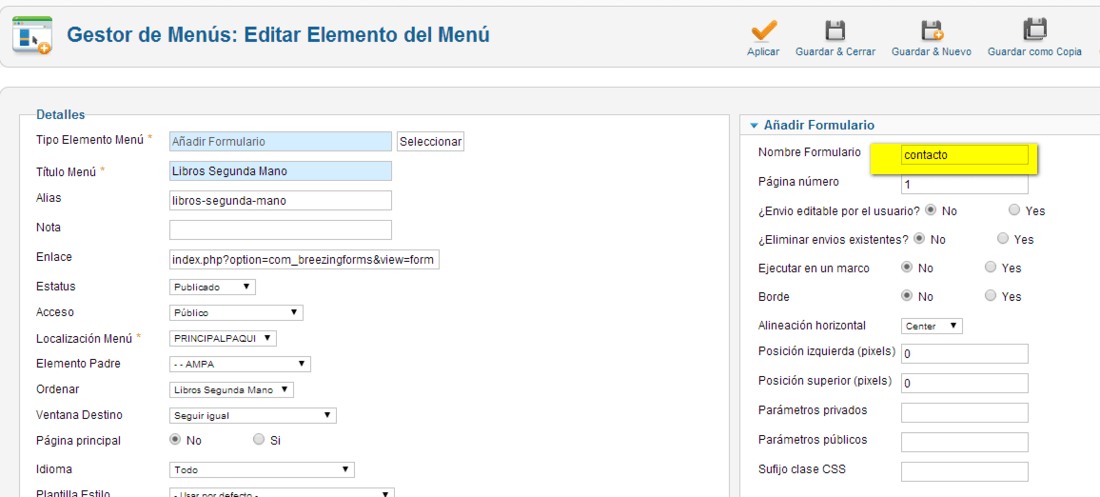Select Yes for ¿Eliminar envíos existentes?
Image resolution: width=1100 pixels, height=497 pixels.
point(1002,239)
